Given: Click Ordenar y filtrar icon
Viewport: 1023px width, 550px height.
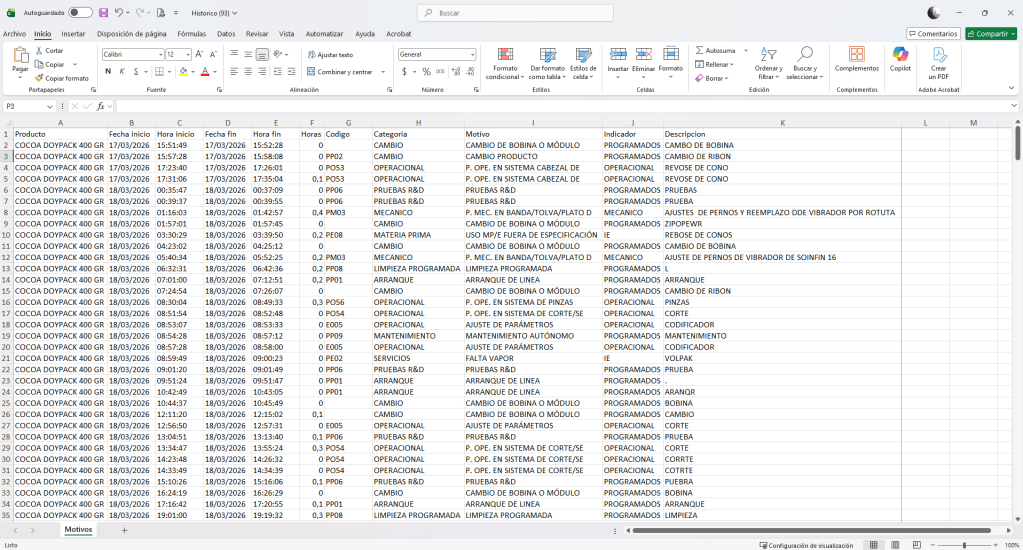Looking at the screenshot, I should click(x=768, y=55).
